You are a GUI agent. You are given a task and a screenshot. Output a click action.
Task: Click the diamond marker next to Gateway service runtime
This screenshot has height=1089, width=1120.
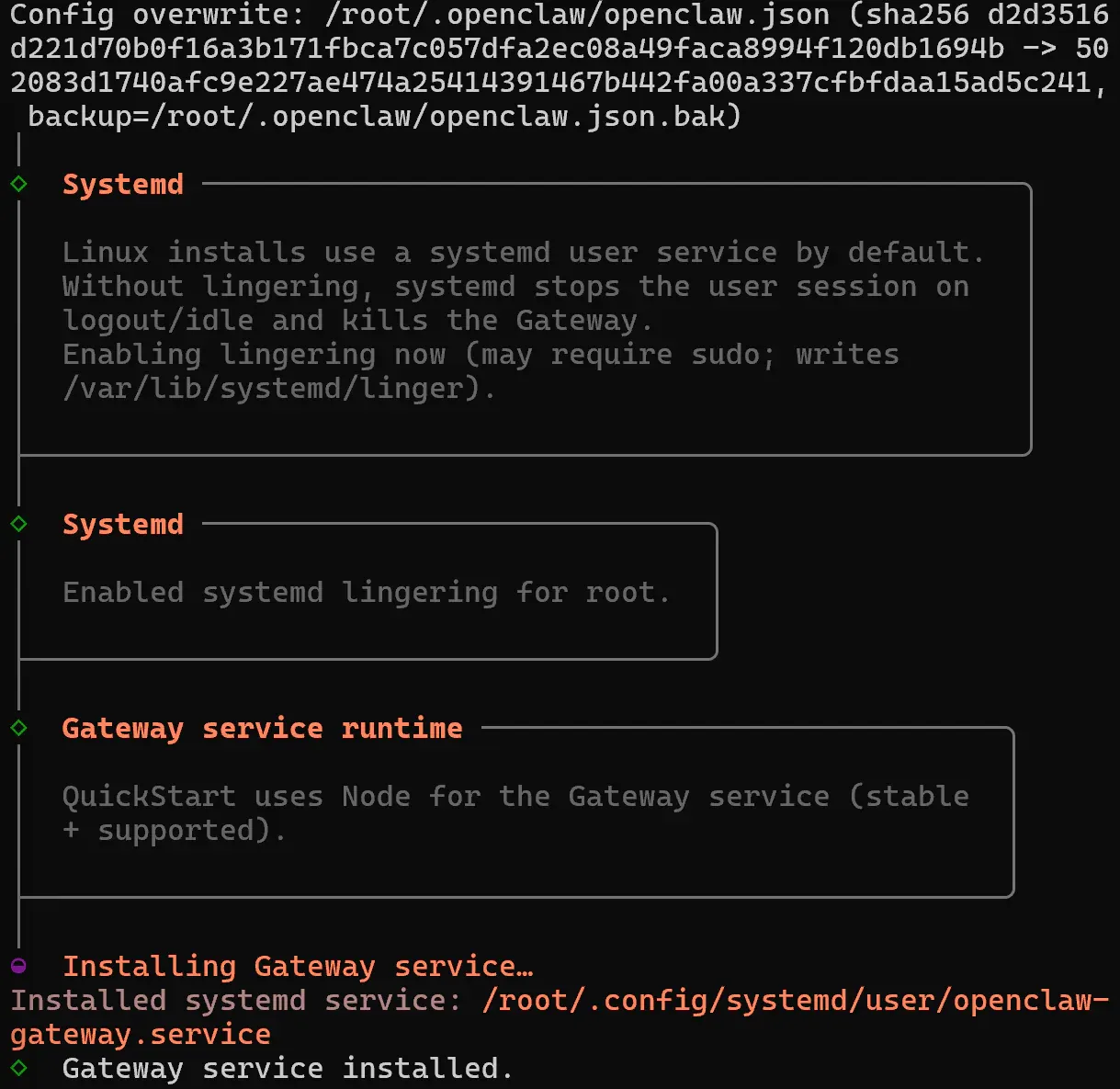18,728
